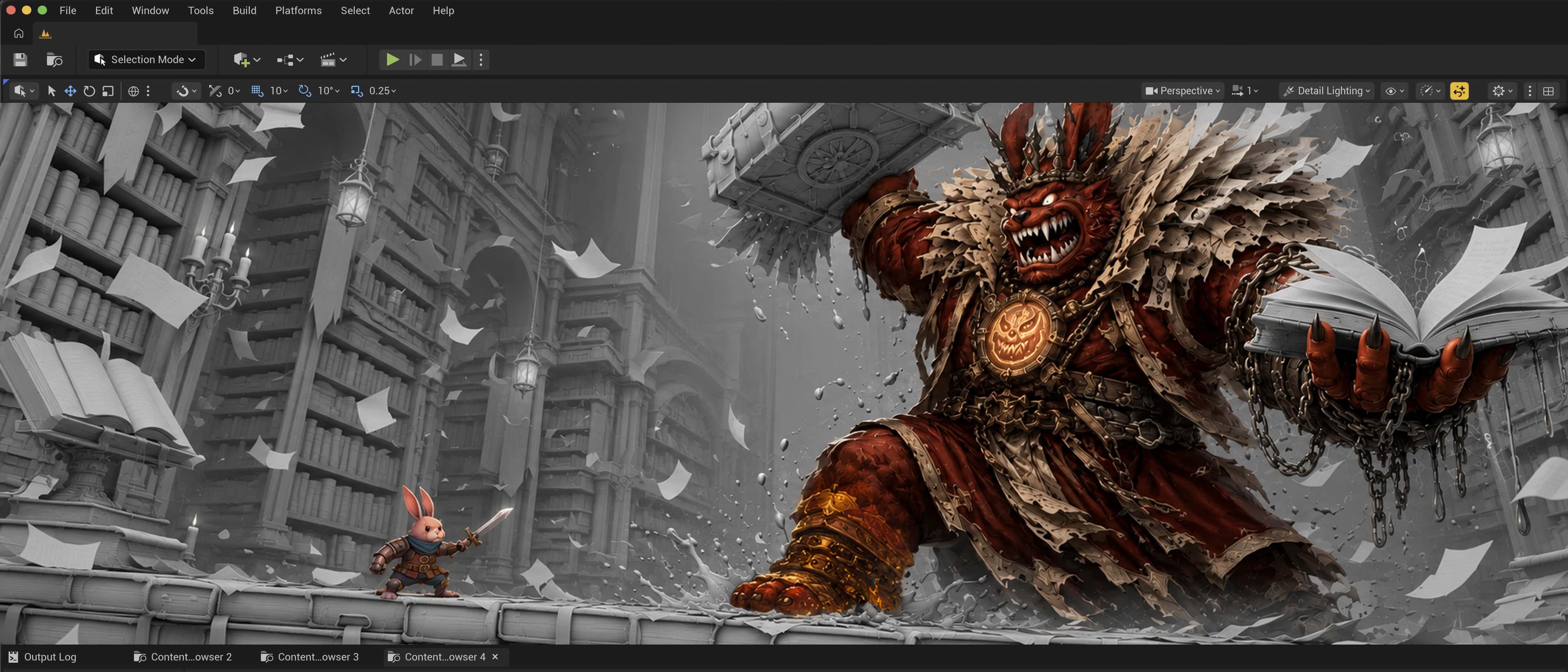Open the camera speed 1 dropdown
The width and height of the screenshot is (1568, 672).
(x=1245, y=91)
